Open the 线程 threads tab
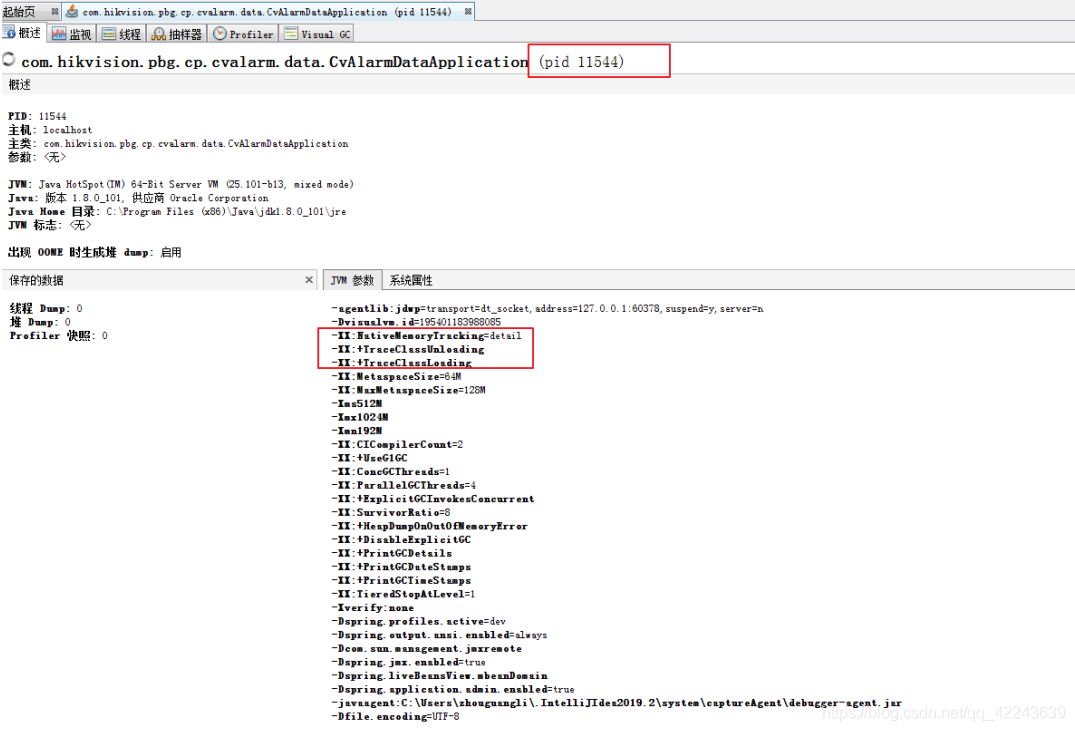1075x731 pixels. click(x=121, y=34)
